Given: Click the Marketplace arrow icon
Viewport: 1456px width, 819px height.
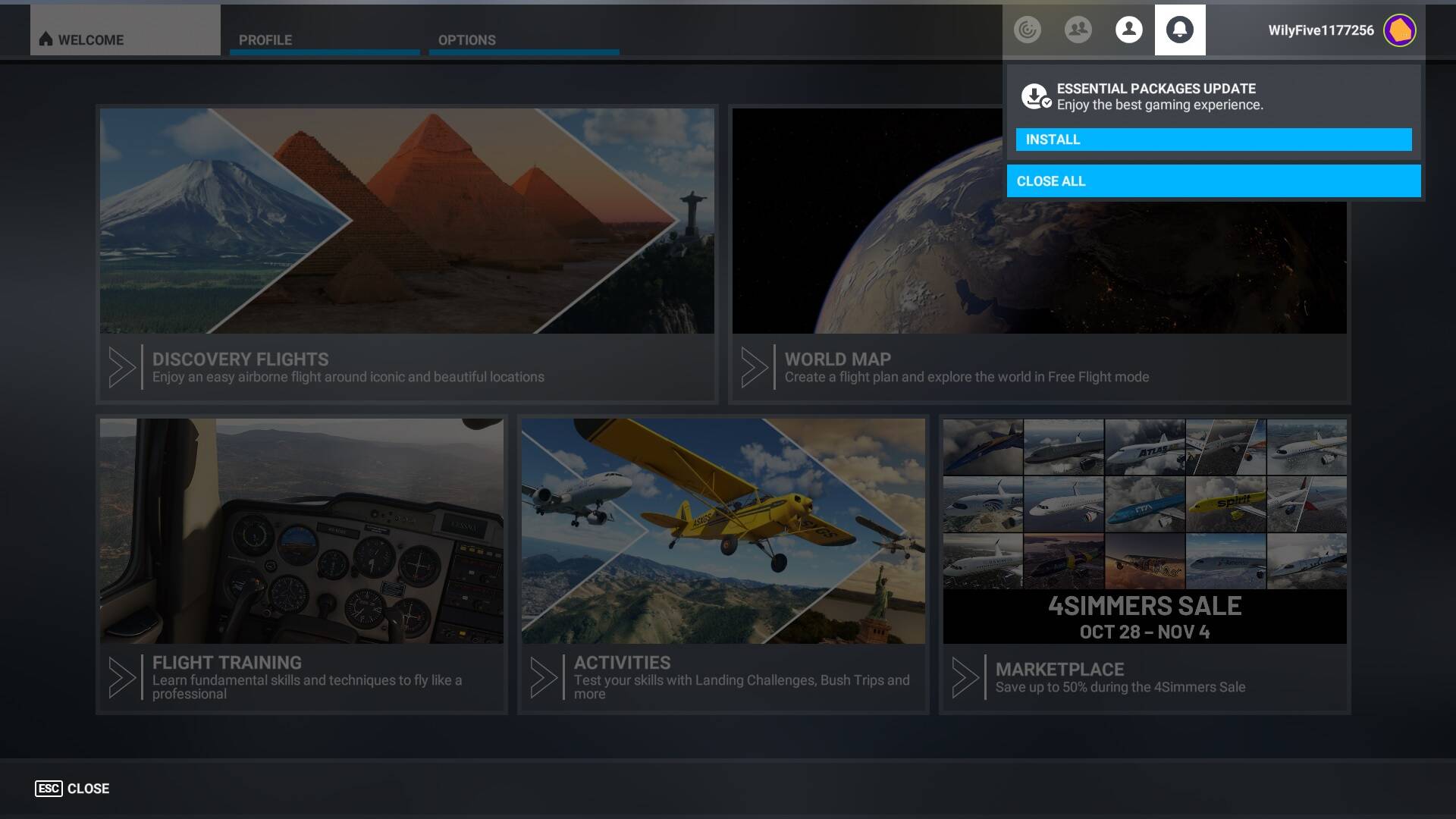Looking at the screenshot, I should click(x=965, y=677).
